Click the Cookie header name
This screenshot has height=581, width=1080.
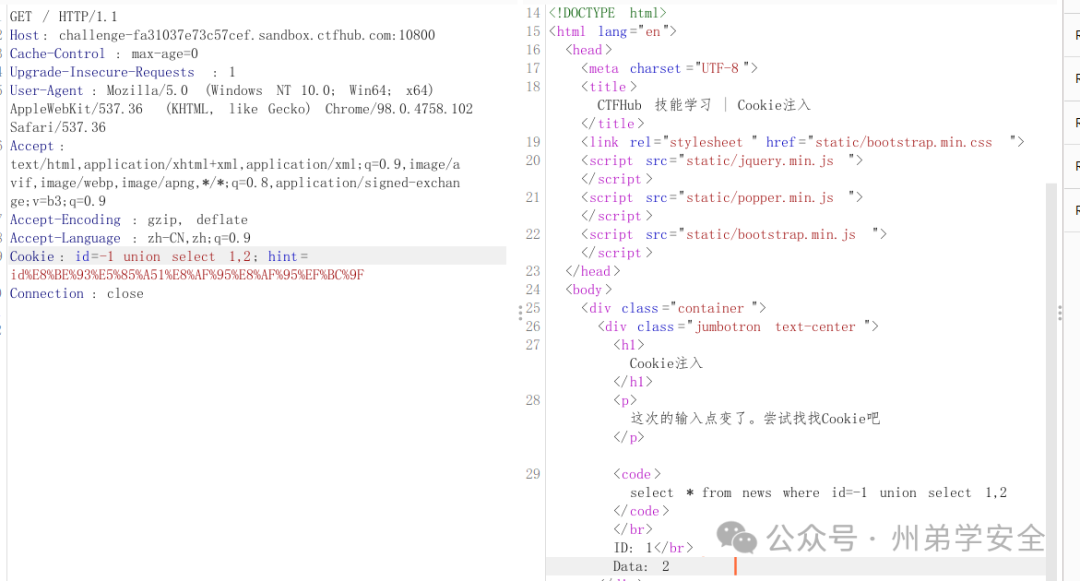coord(32,257)
